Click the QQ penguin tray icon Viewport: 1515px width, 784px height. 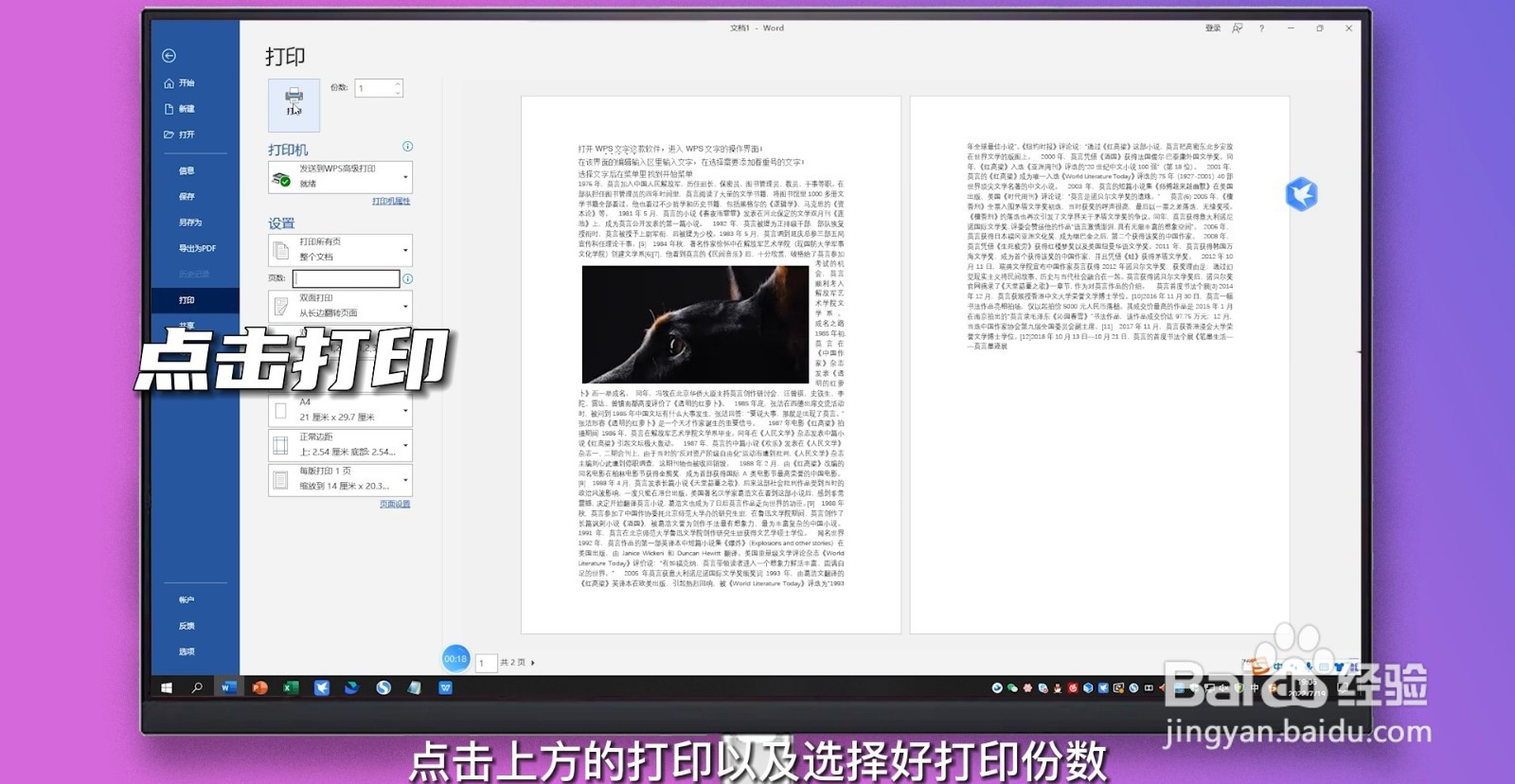click(1058, 688)
